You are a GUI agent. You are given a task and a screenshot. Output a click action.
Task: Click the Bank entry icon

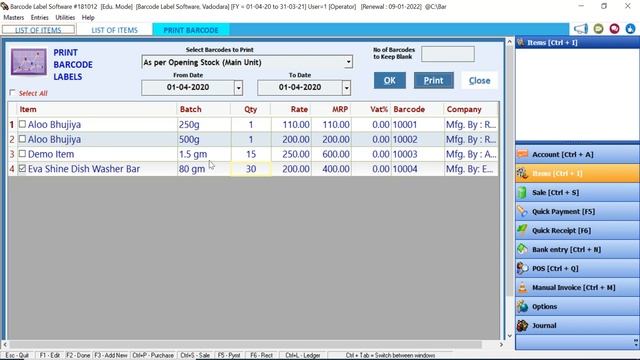522,249
